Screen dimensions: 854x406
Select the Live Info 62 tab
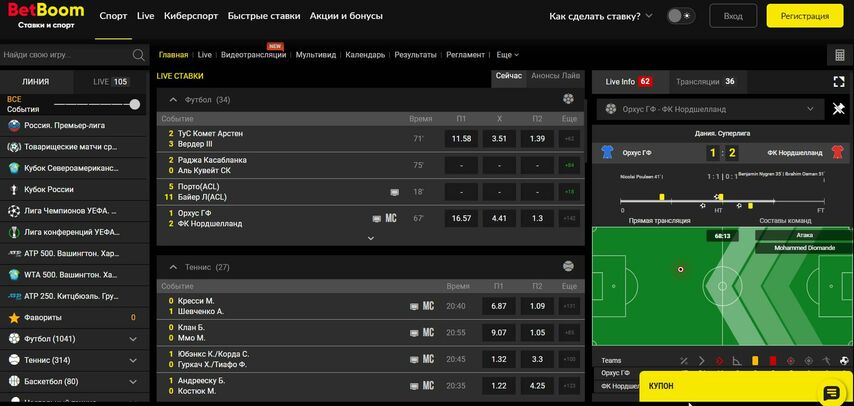pyautogui.click(x=629, y=81)
